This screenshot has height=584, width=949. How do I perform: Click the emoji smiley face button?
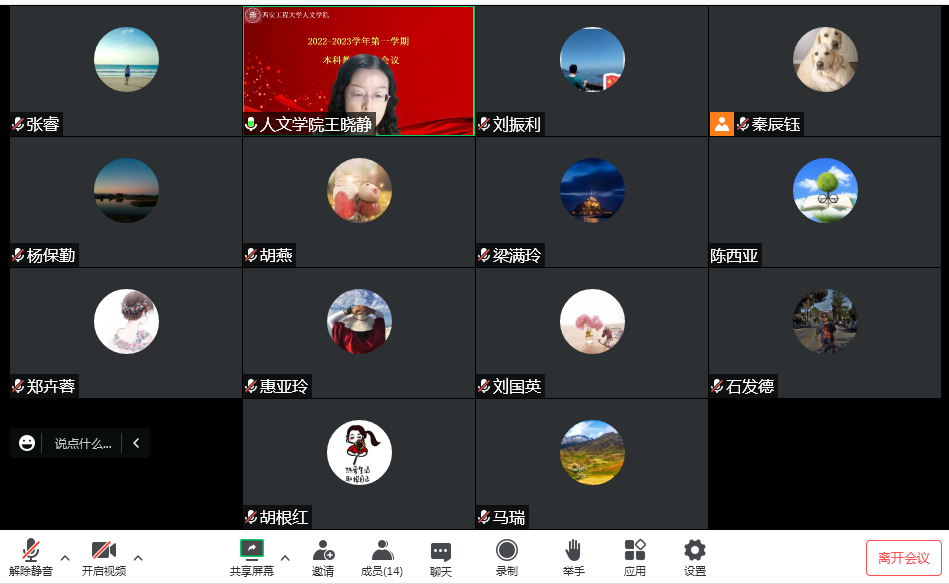[27, 443]
